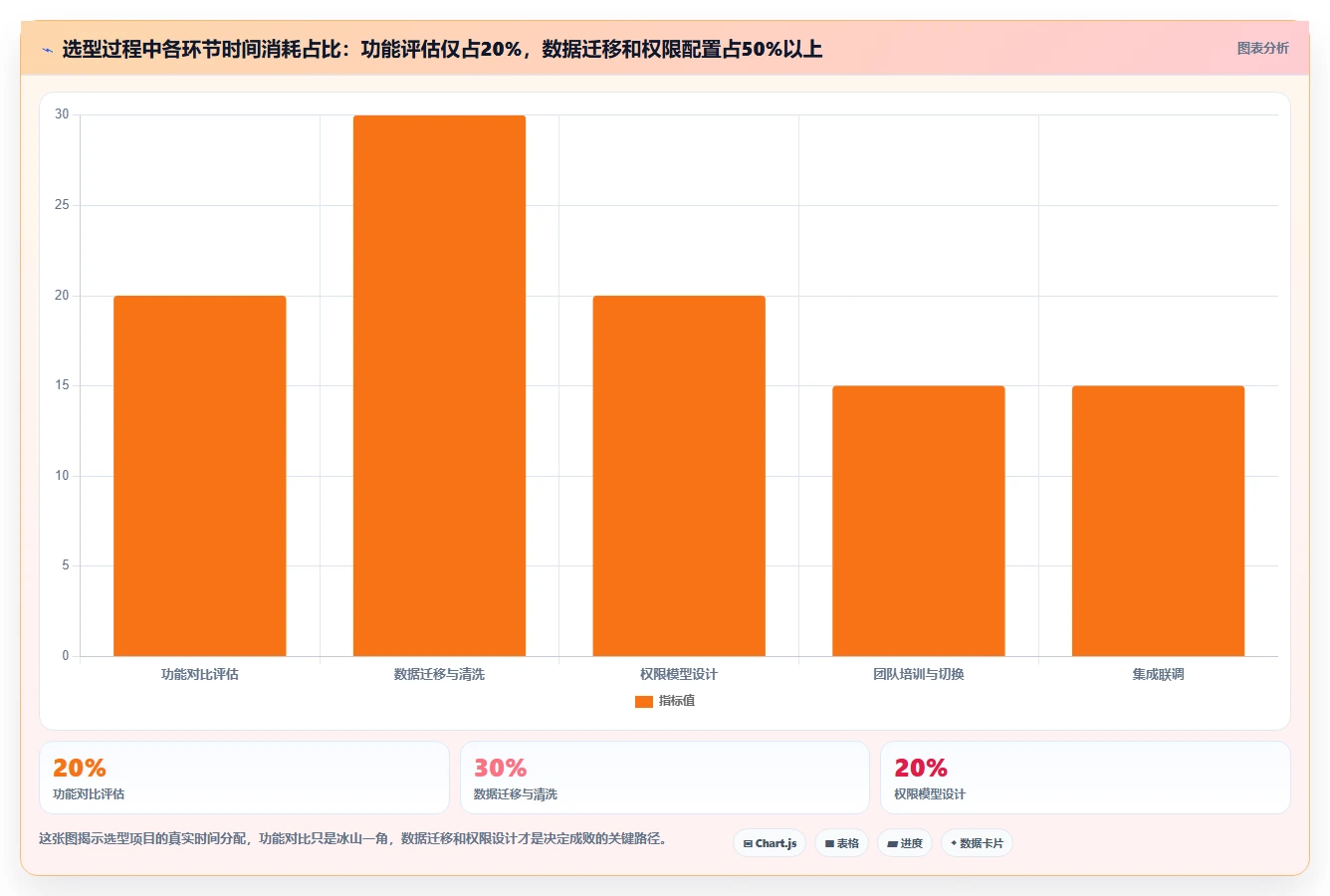This screenshot has height=896, width=1330.
Task: Open the 20% 功能对比评估 stat card
Action: click(244, 778)
